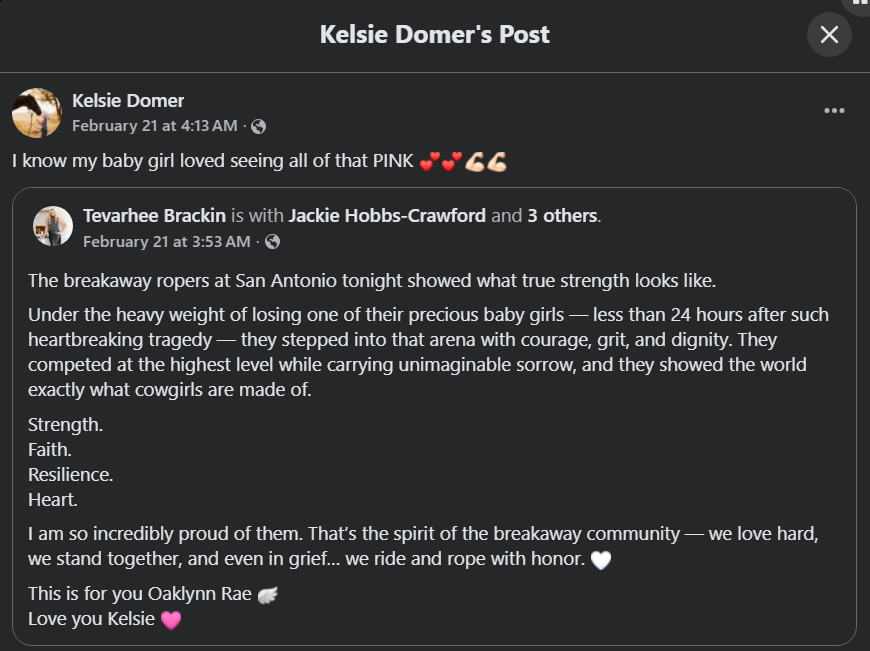
Task: Click the flexing biceps emoji in the caption
Action: 485,161
